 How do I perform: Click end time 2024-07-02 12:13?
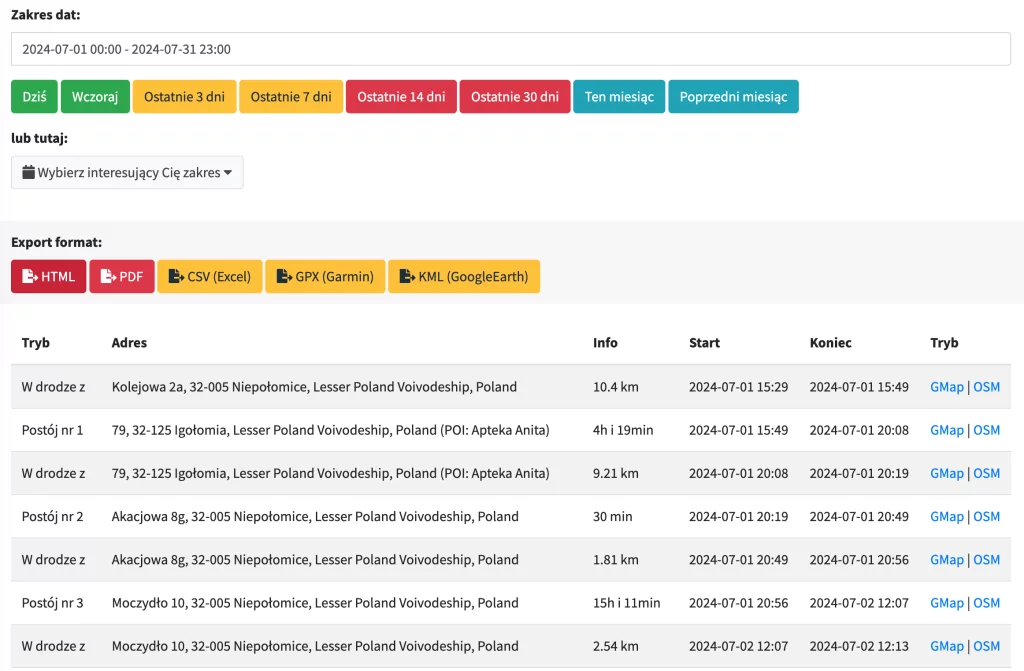[x=859, y=646]
